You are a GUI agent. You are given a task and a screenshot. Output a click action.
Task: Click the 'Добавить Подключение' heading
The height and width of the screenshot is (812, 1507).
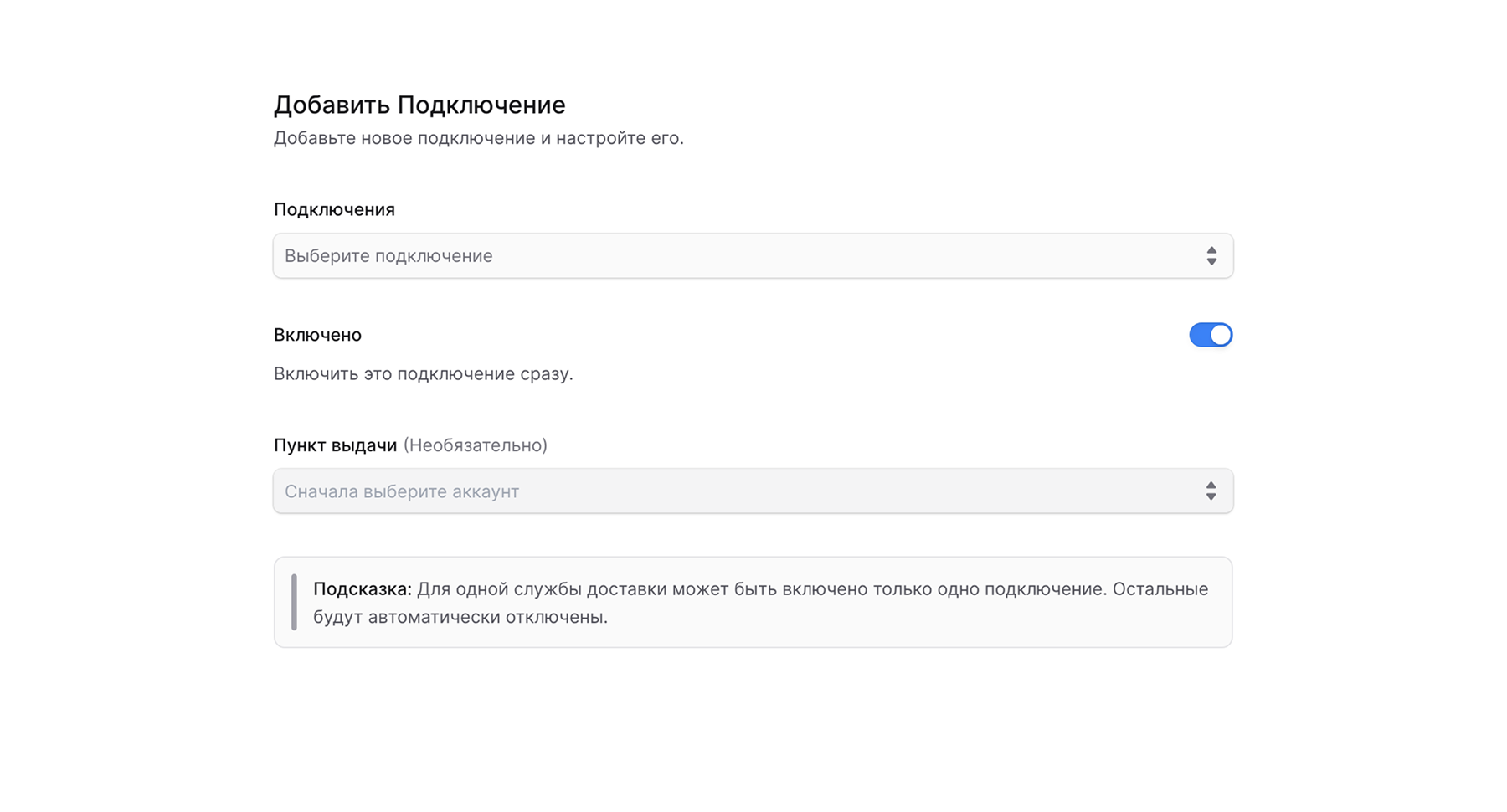[x=419, y=105]
